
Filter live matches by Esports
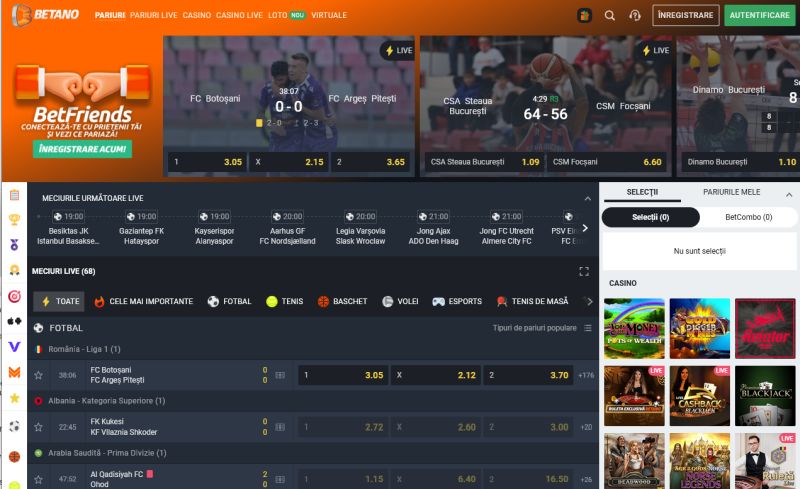point(457,302)
